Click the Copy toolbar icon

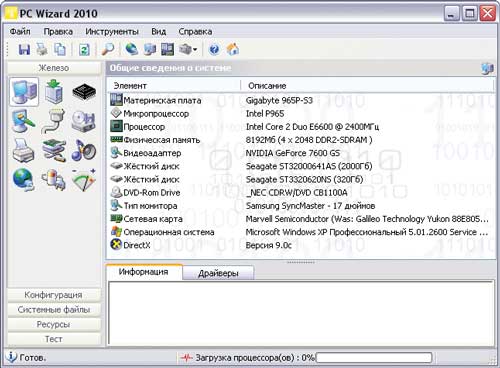(60, 50)
